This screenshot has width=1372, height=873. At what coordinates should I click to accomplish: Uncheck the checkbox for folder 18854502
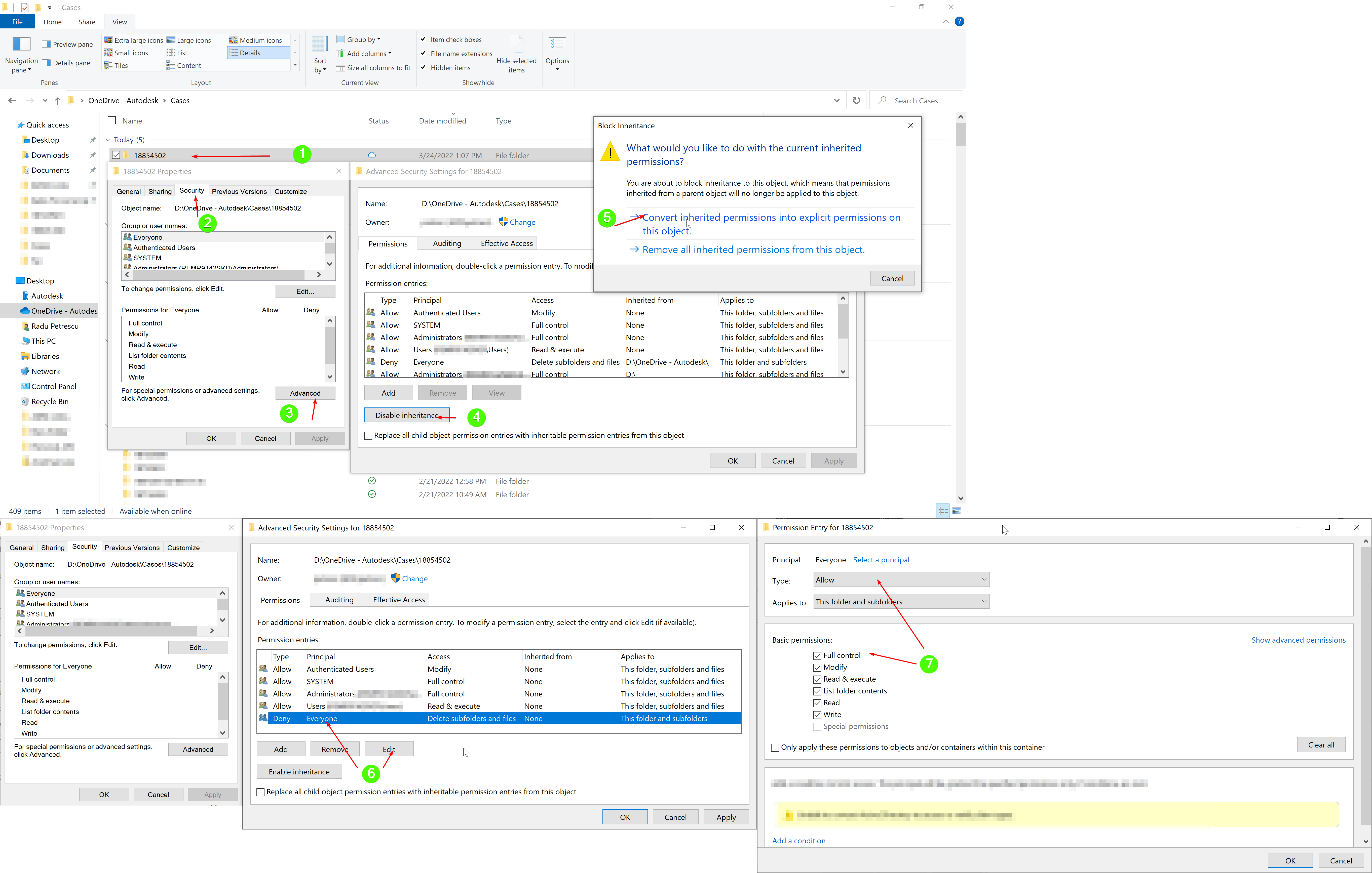(116, 155)
